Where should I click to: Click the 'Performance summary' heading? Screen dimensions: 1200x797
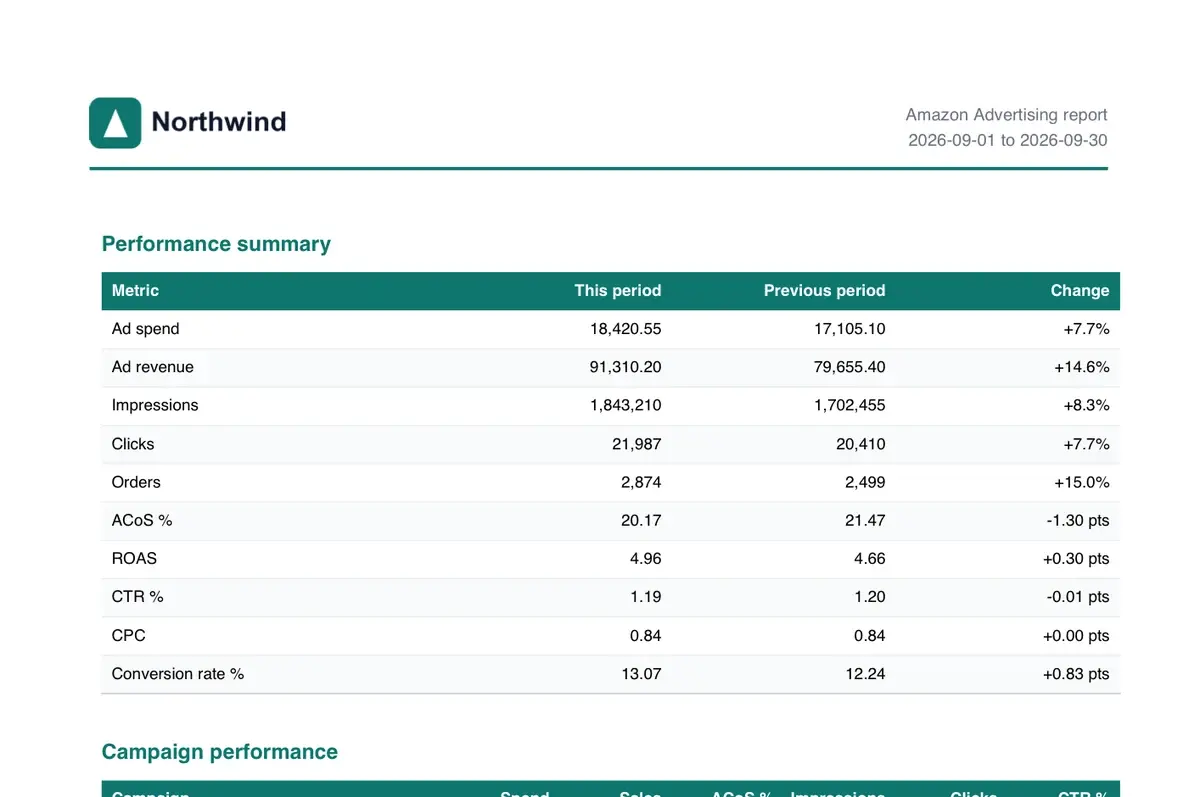pos(216,244)
